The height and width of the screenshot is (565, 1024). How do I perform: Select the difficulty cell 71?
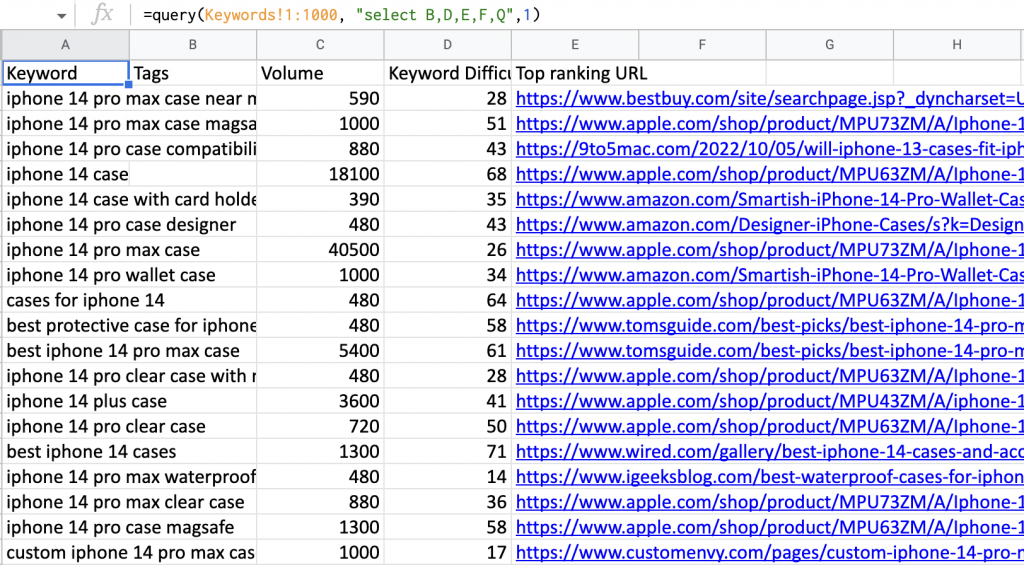coord(447,451)
